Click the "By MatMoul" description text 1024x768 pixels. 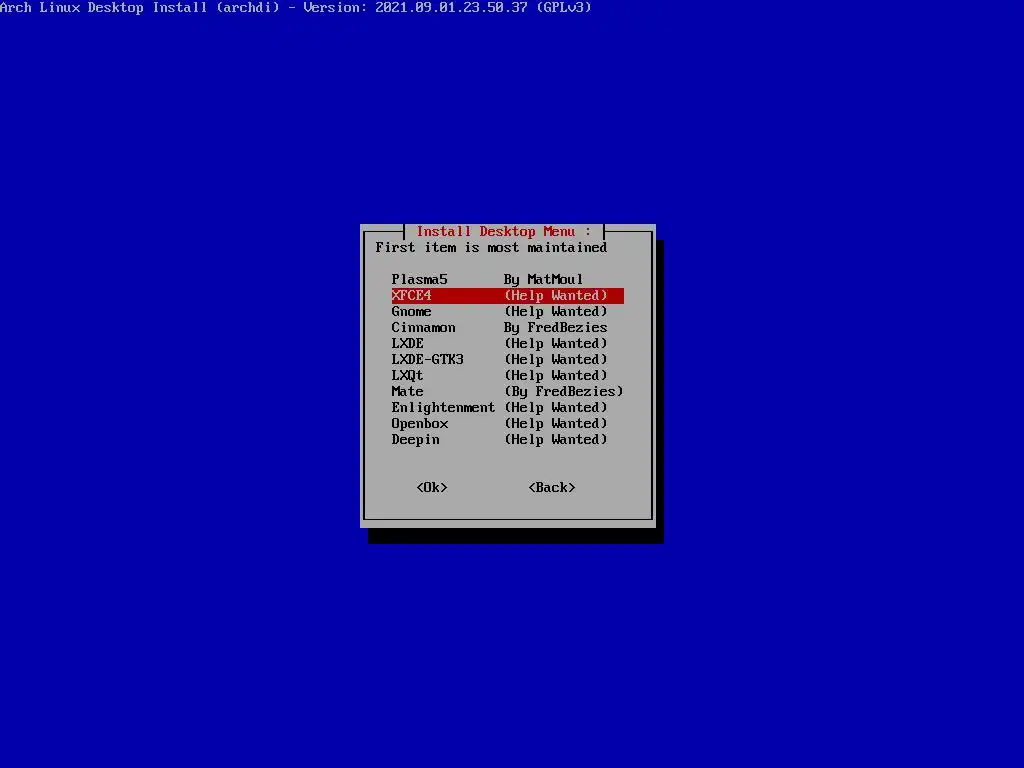[543, 280]
